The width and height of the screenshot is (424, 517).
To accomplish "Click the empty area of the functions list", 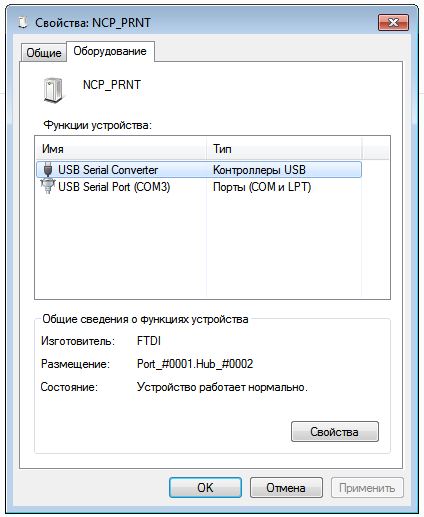I will click(x=212, y=247).
